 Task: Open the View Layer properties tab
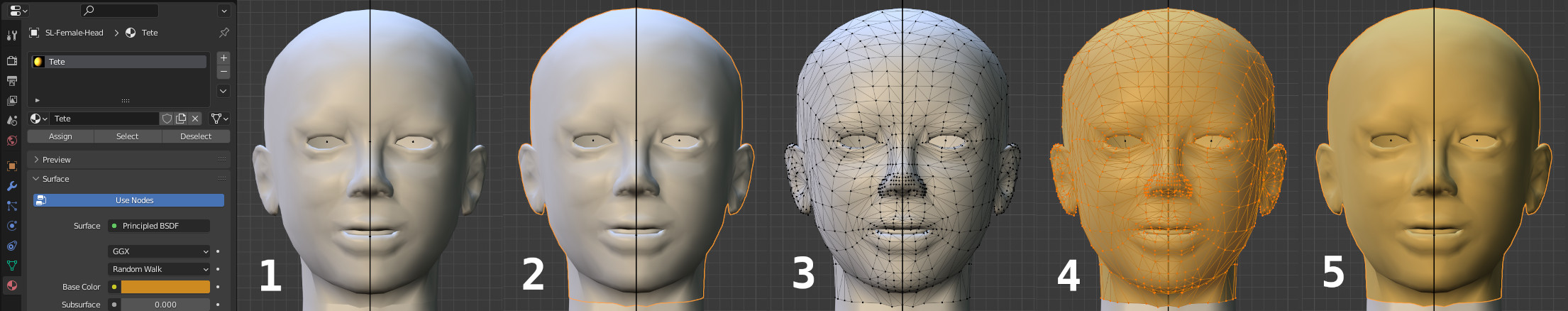(x=12, y=101)
